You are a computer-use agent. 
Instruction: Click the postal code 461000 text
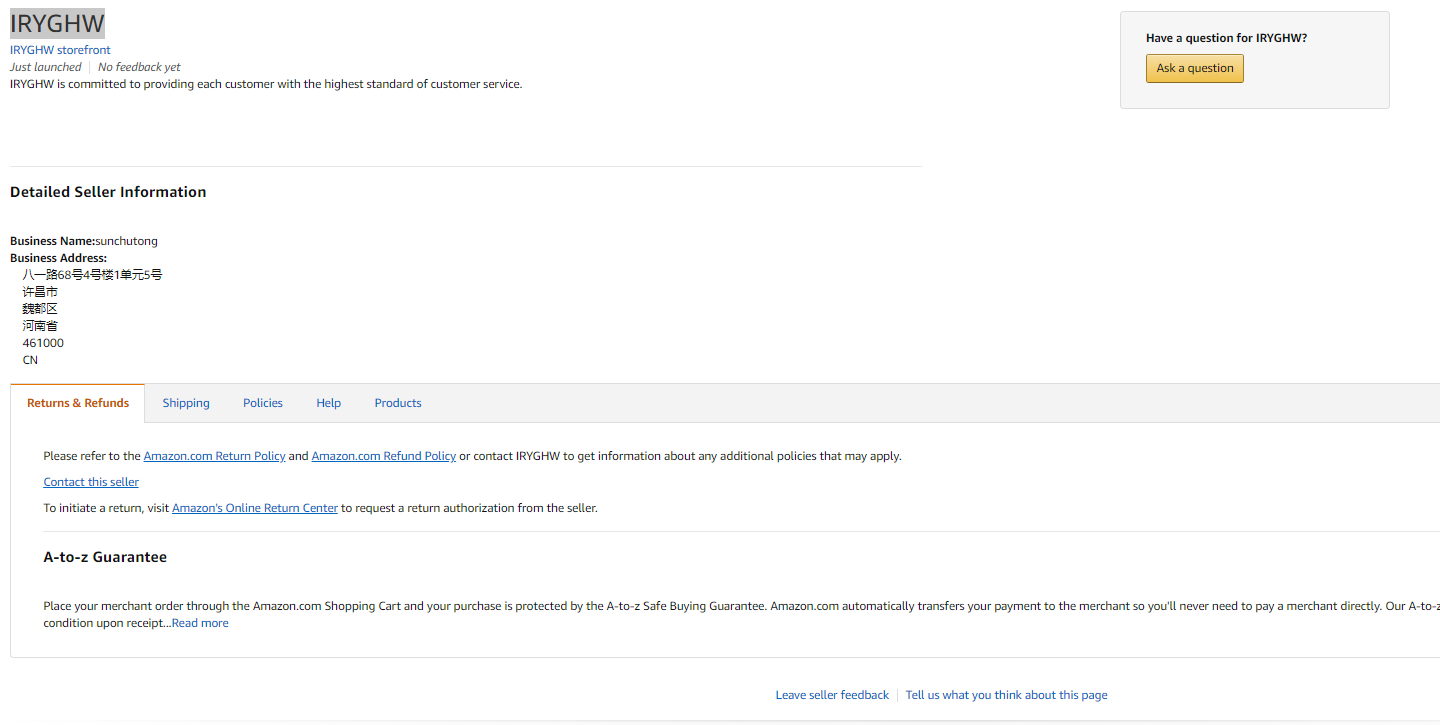43,343
